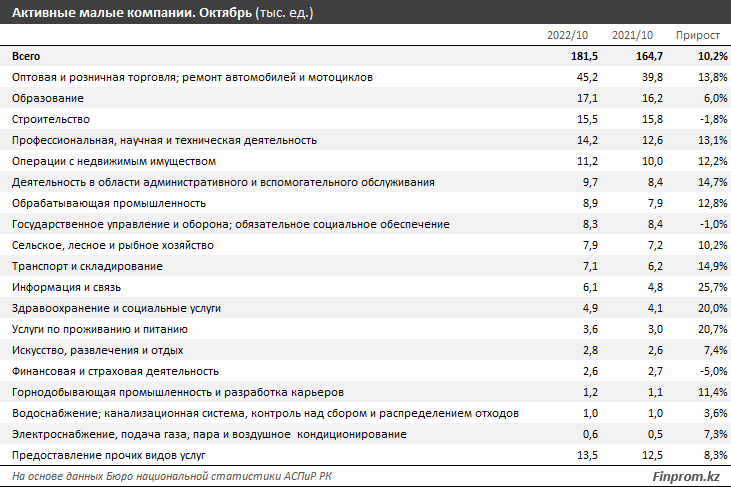Click the '2021/10' column header
The image size is (731, 487).
point(632,35)
